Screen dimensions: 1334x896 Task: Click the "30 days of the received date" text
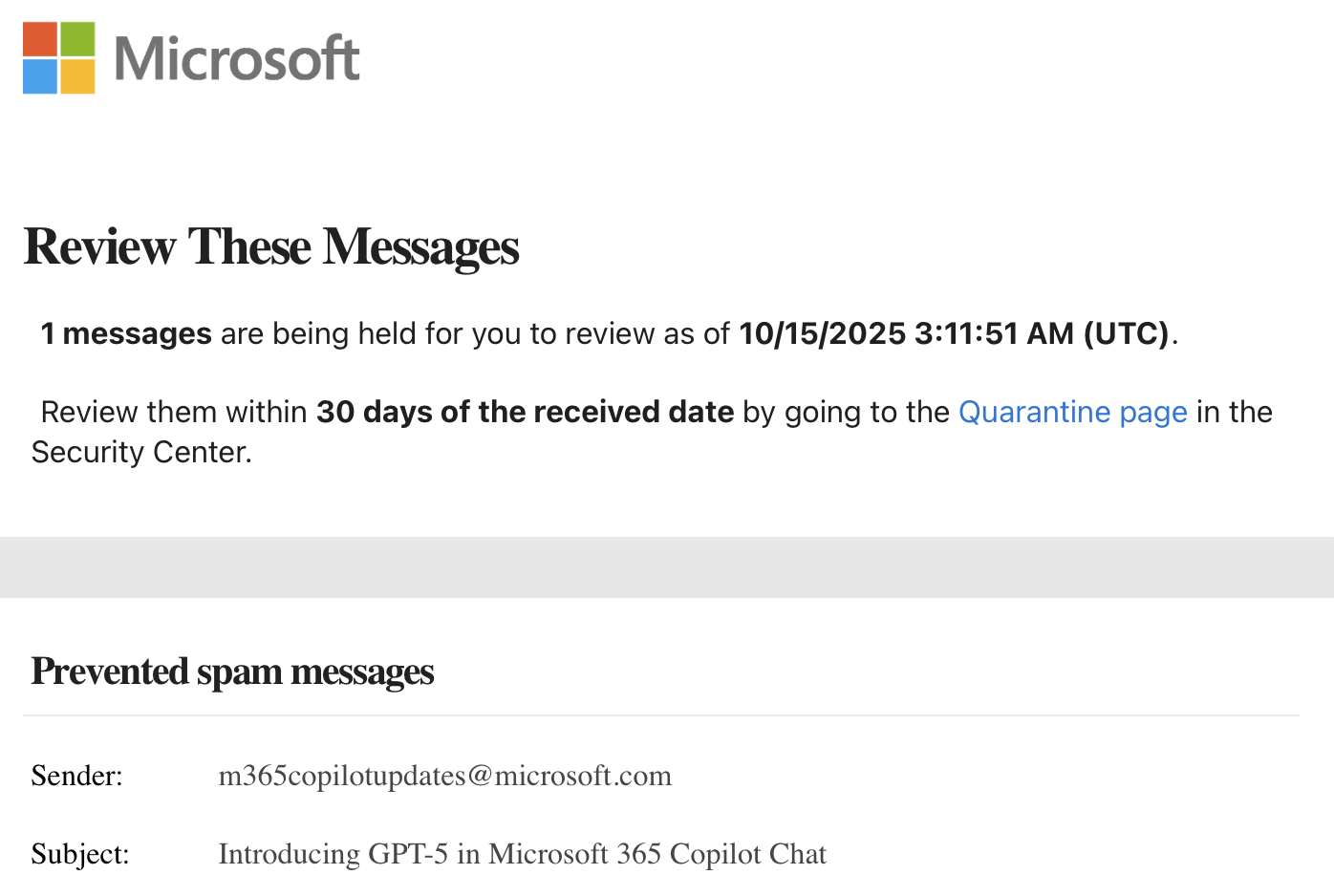coord(525,412)
